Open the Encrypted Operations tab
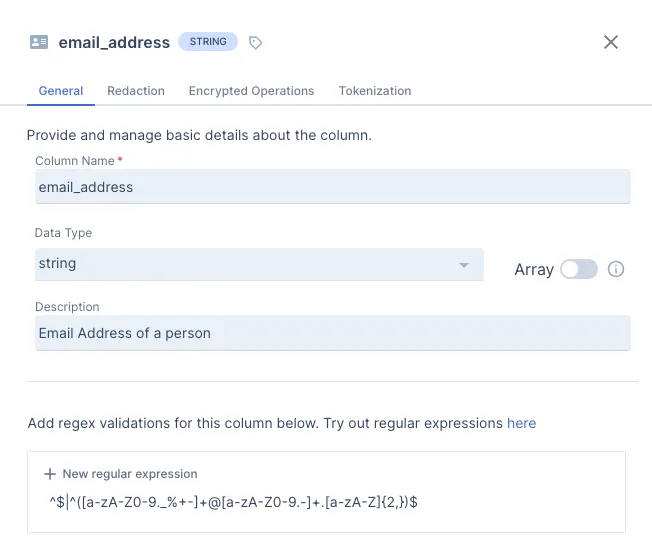This screenshot has height=556, width=652. (x=251, y=91)
